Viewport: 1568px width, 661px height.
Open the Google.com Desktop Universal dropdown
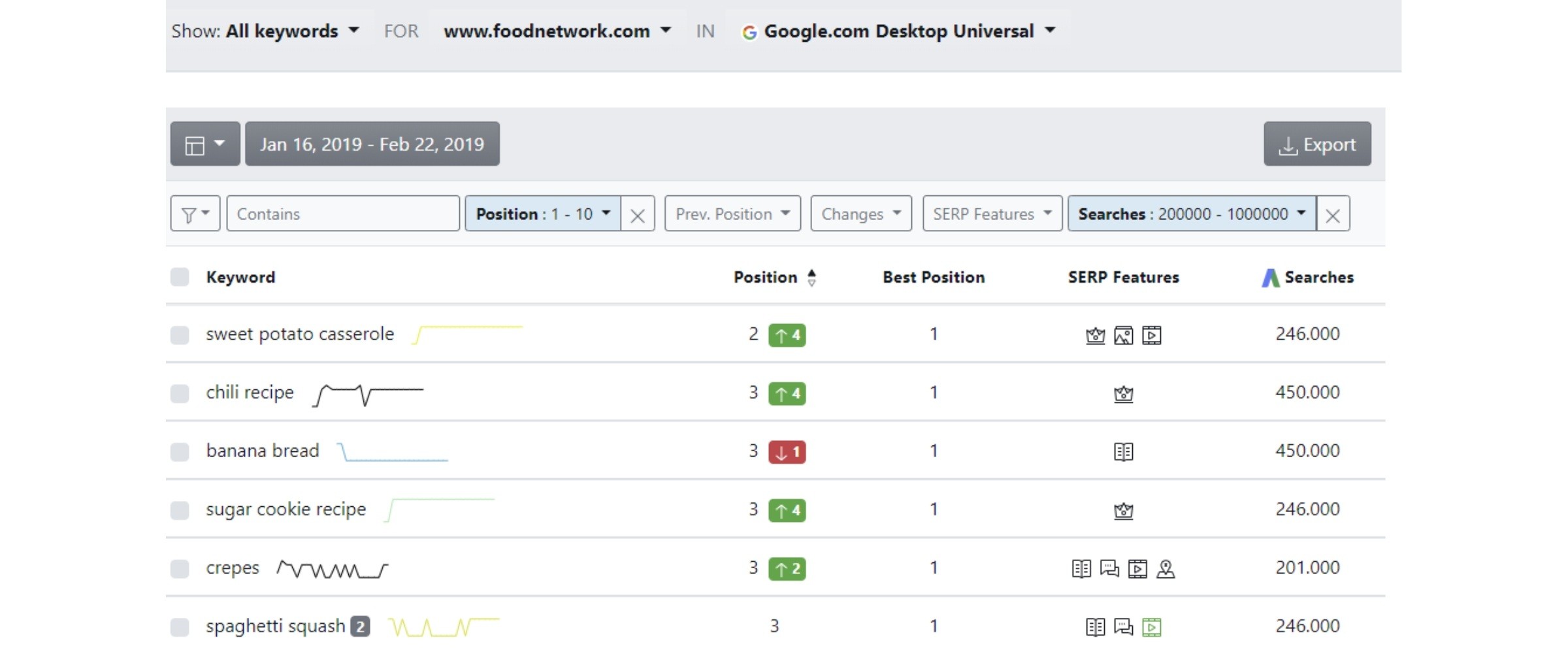point(899,31)
